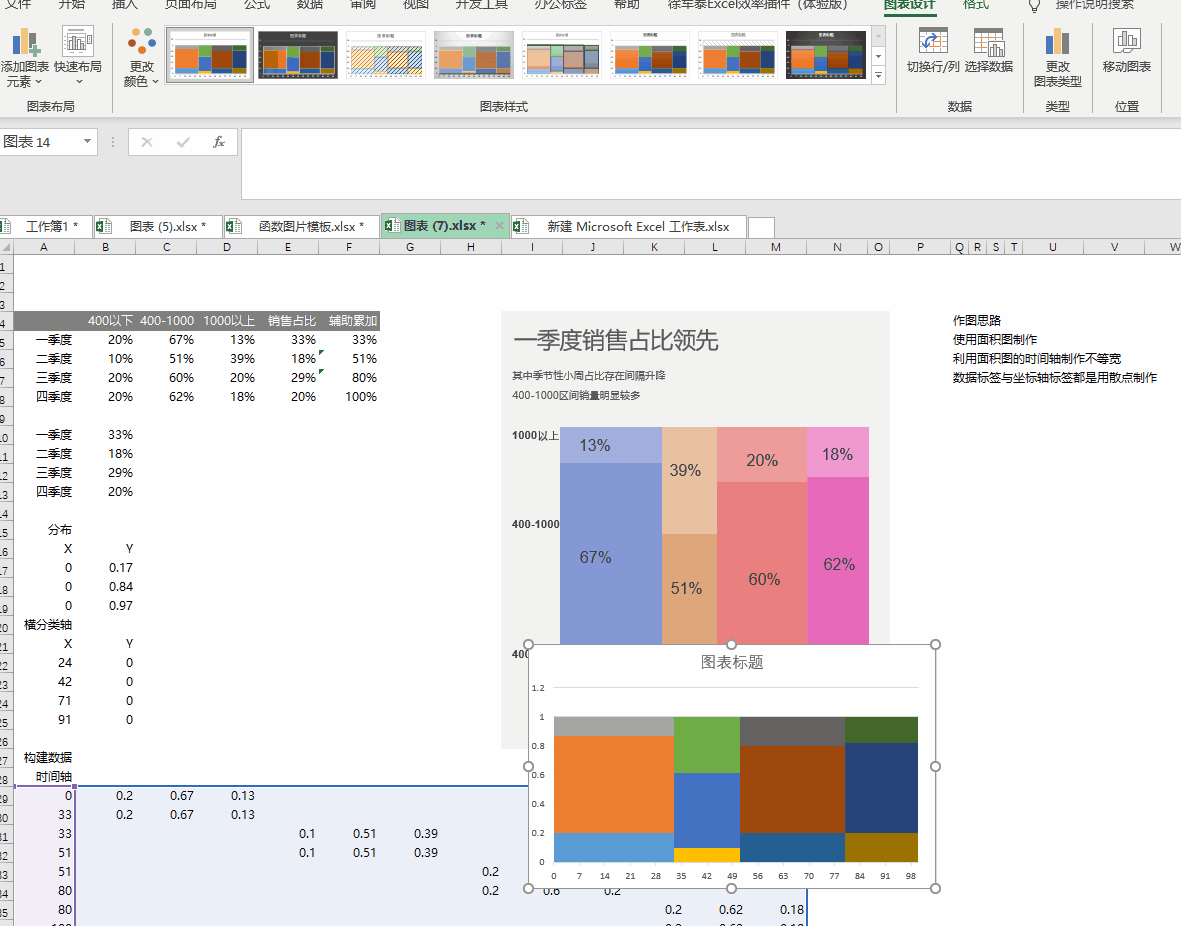Open the Format (格式) ribbon tab
The height and width of the screenshot is (926, 1181).
pyautogui.click(x=976, y=5)
